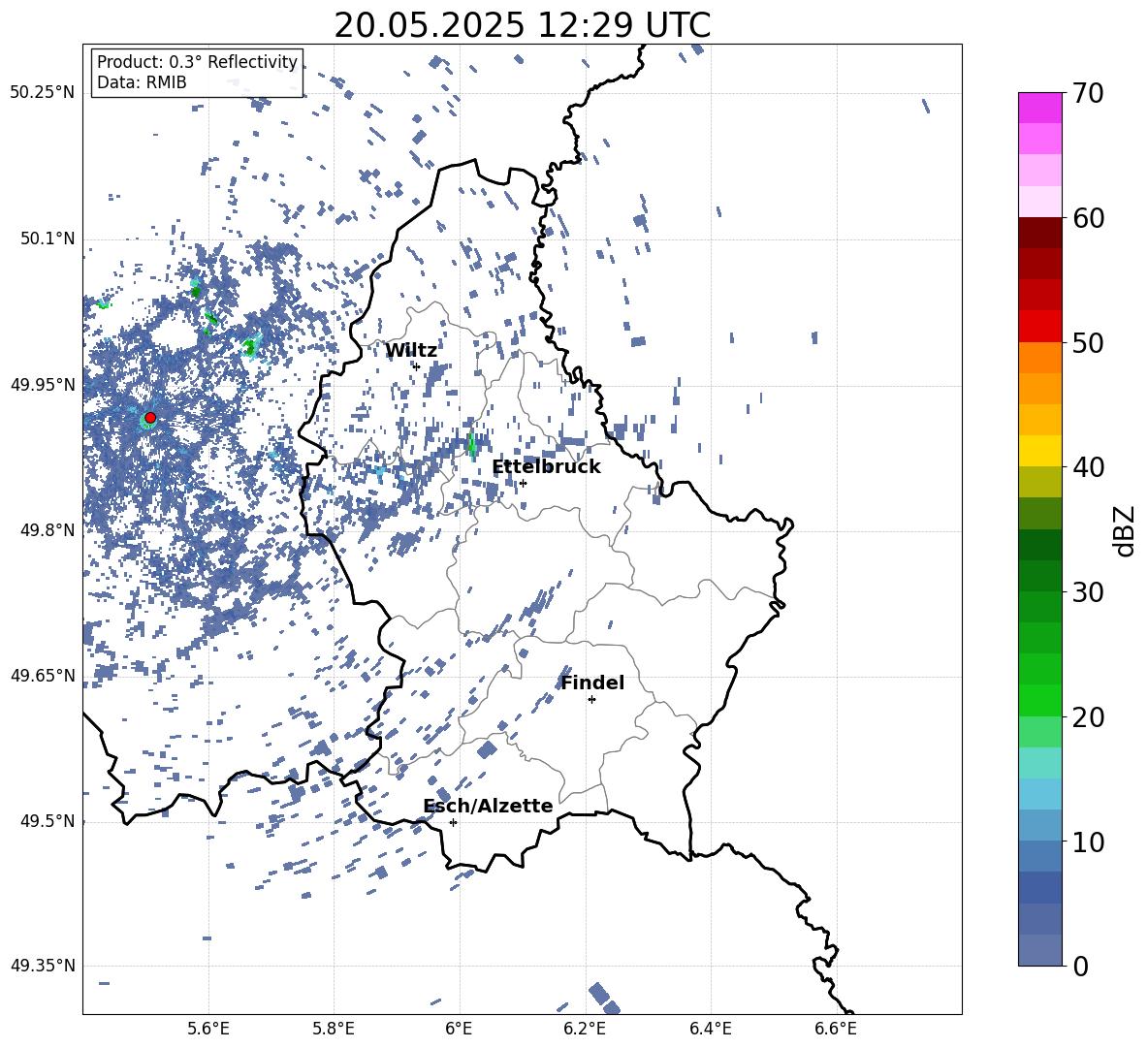
Task: Click the 49.5°N latitude label
Action: (x=48, y=821)
